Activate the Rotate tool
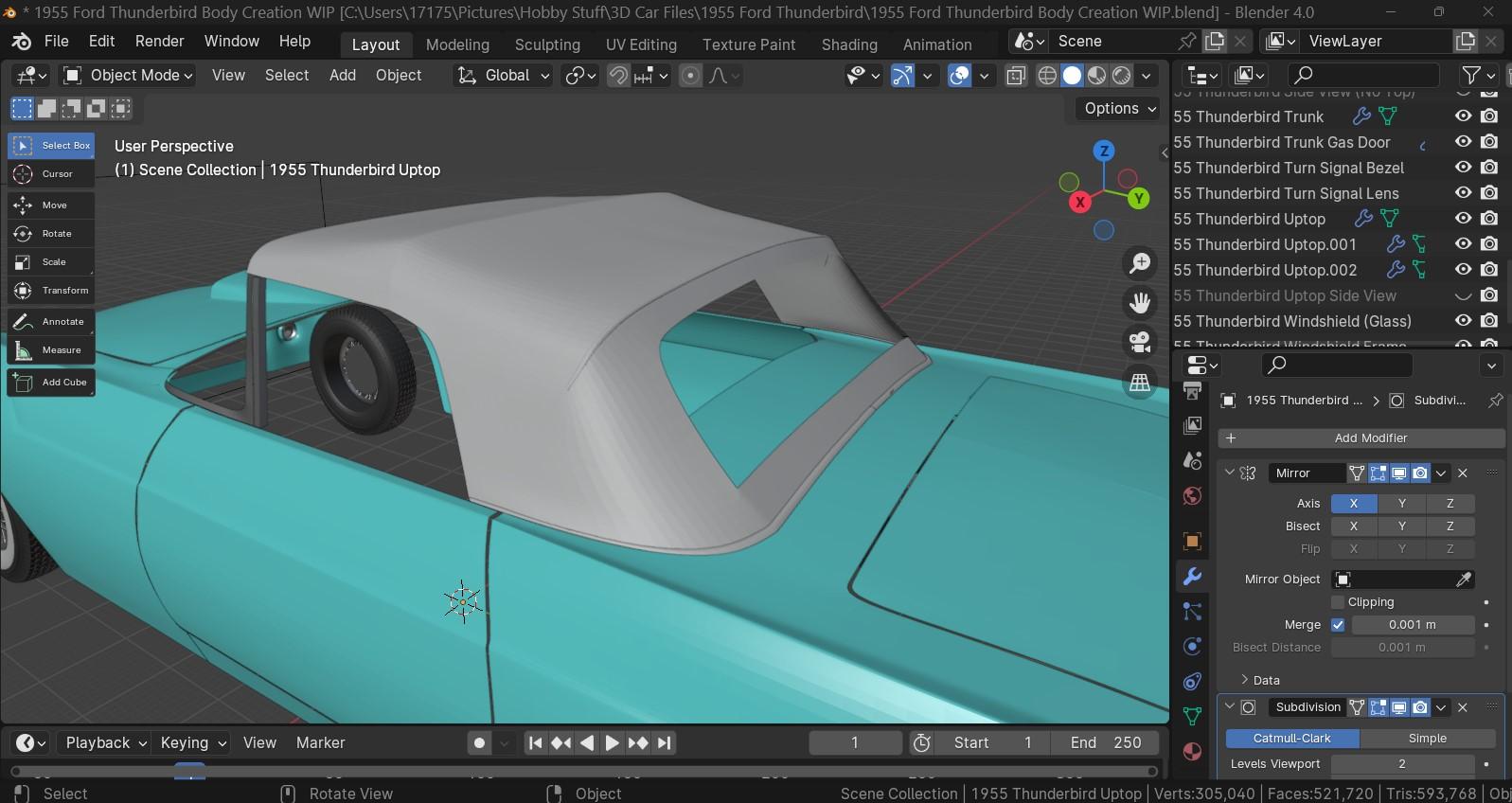Image resolution: width=1512 pixels, height=803 pixels. (x=52, y=233)
